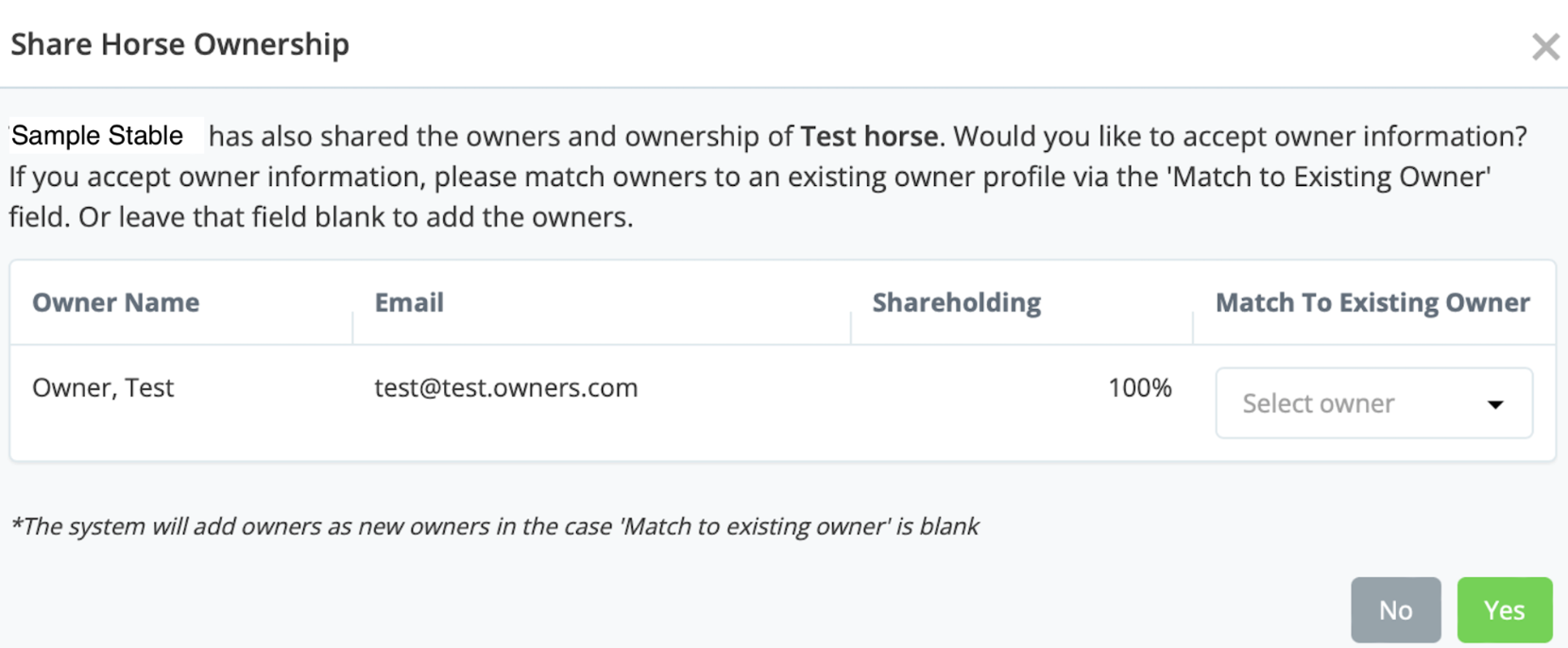Click the italic footnote about new owners

494,526
